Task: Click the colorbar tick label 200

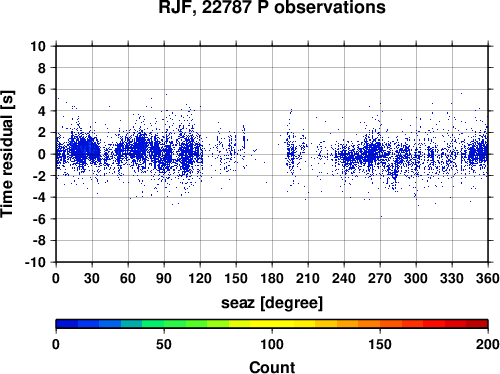Action: pyautogui.click(x=488, y=344)
